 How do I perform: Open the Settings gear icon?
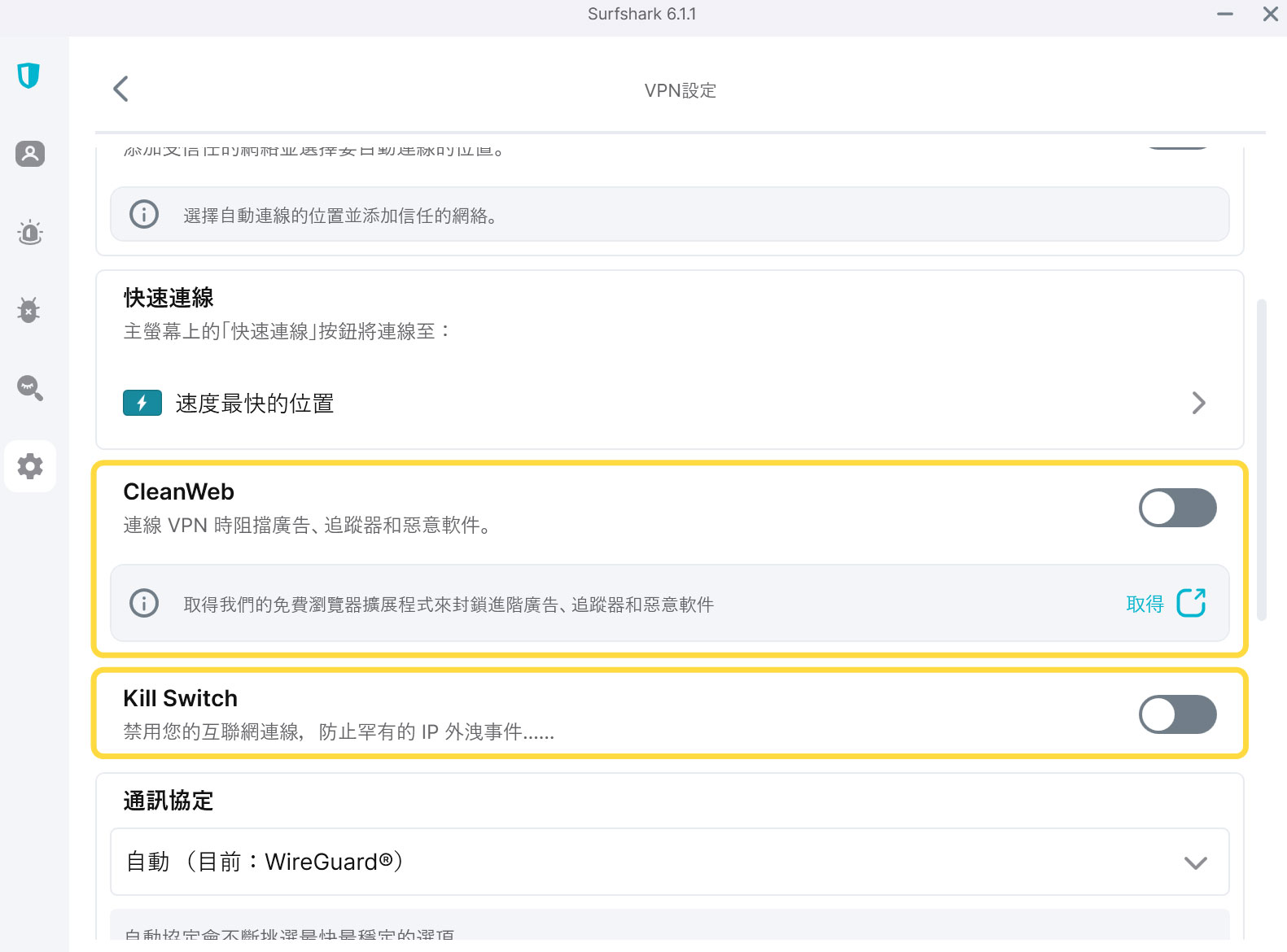(30, 466)
